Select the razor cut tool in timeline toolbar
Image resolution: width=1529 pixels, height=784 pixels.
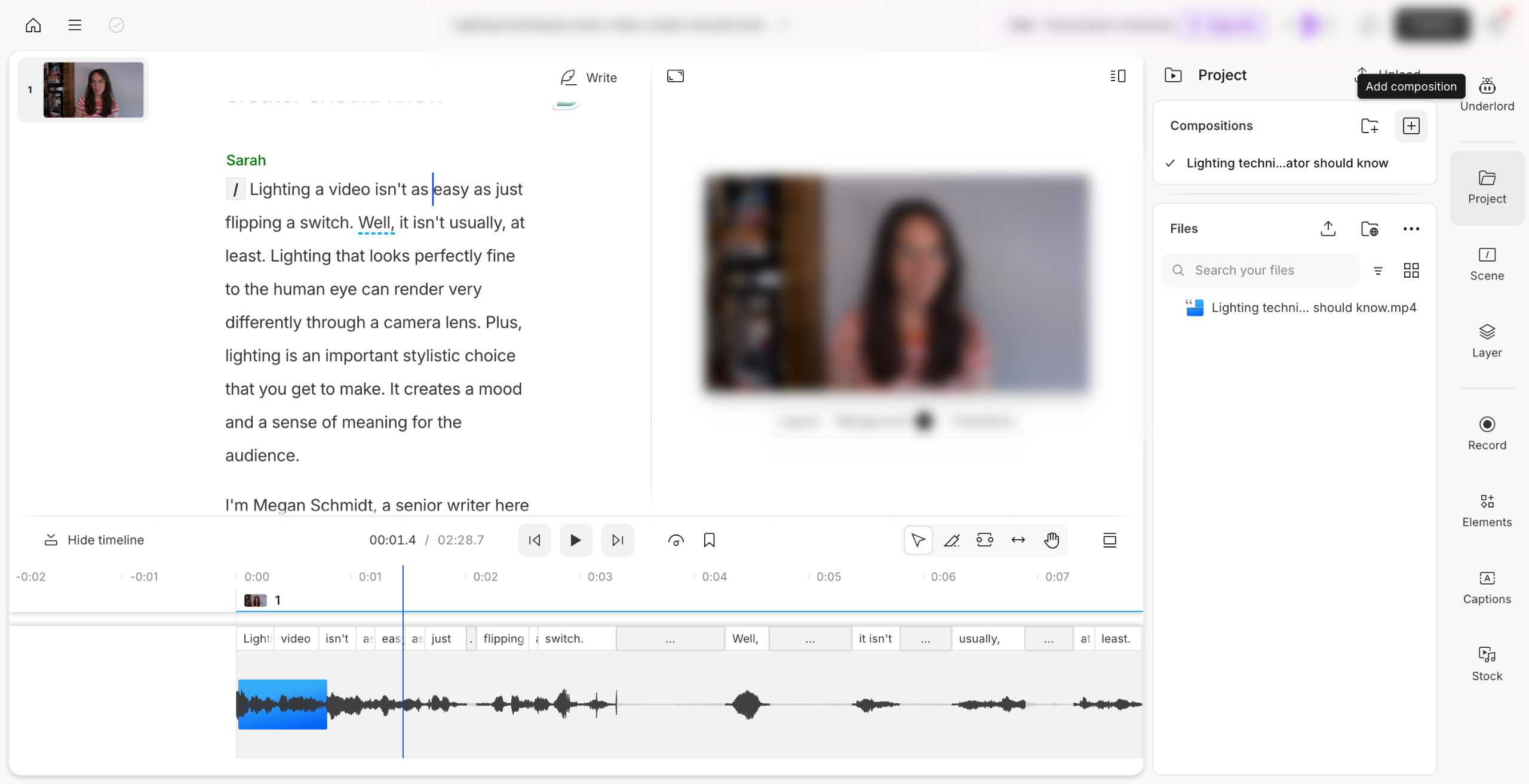[952, 540]
